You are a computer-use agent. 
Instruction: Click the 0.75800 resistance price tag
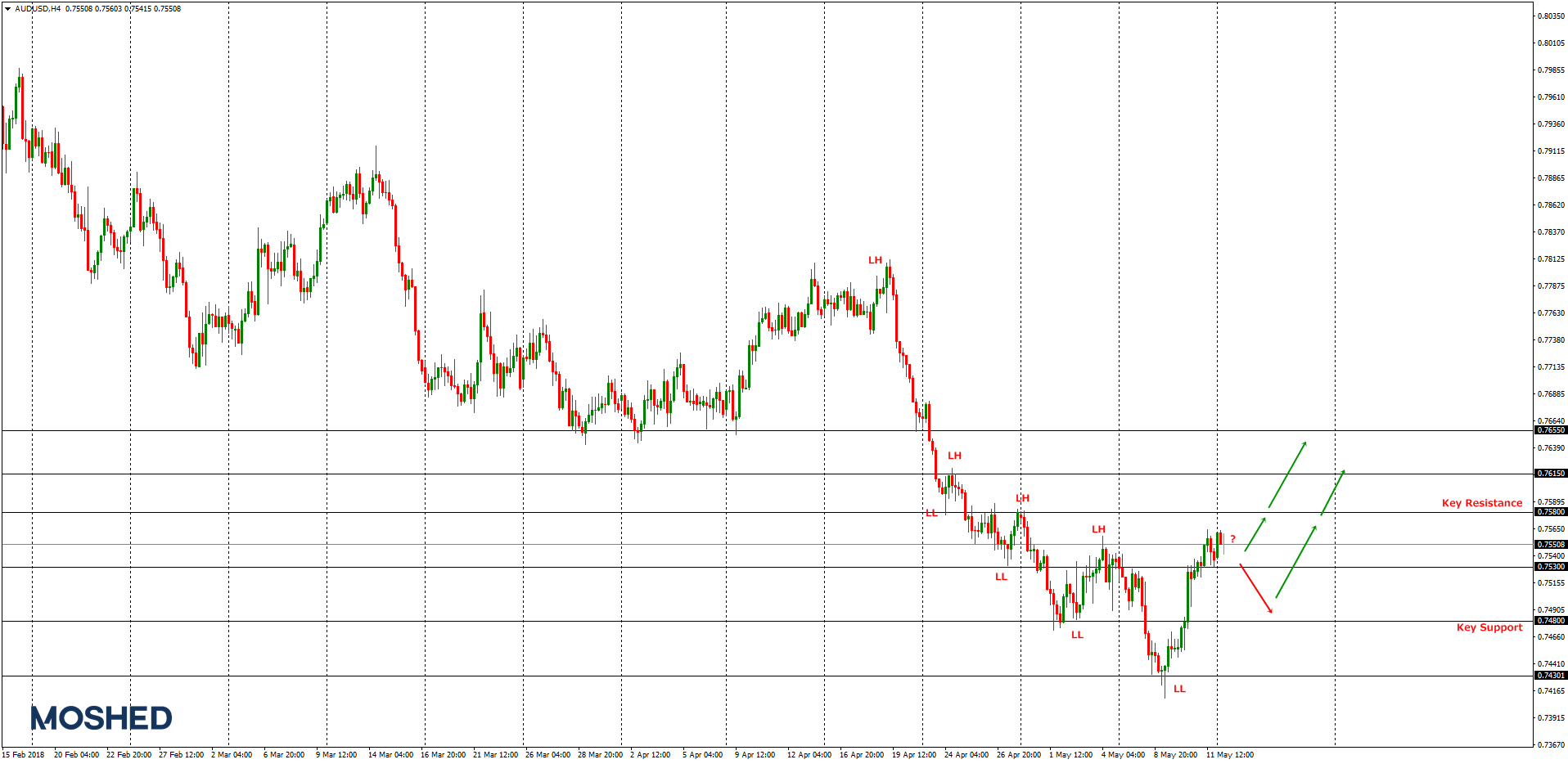[x=1550, y=512]
